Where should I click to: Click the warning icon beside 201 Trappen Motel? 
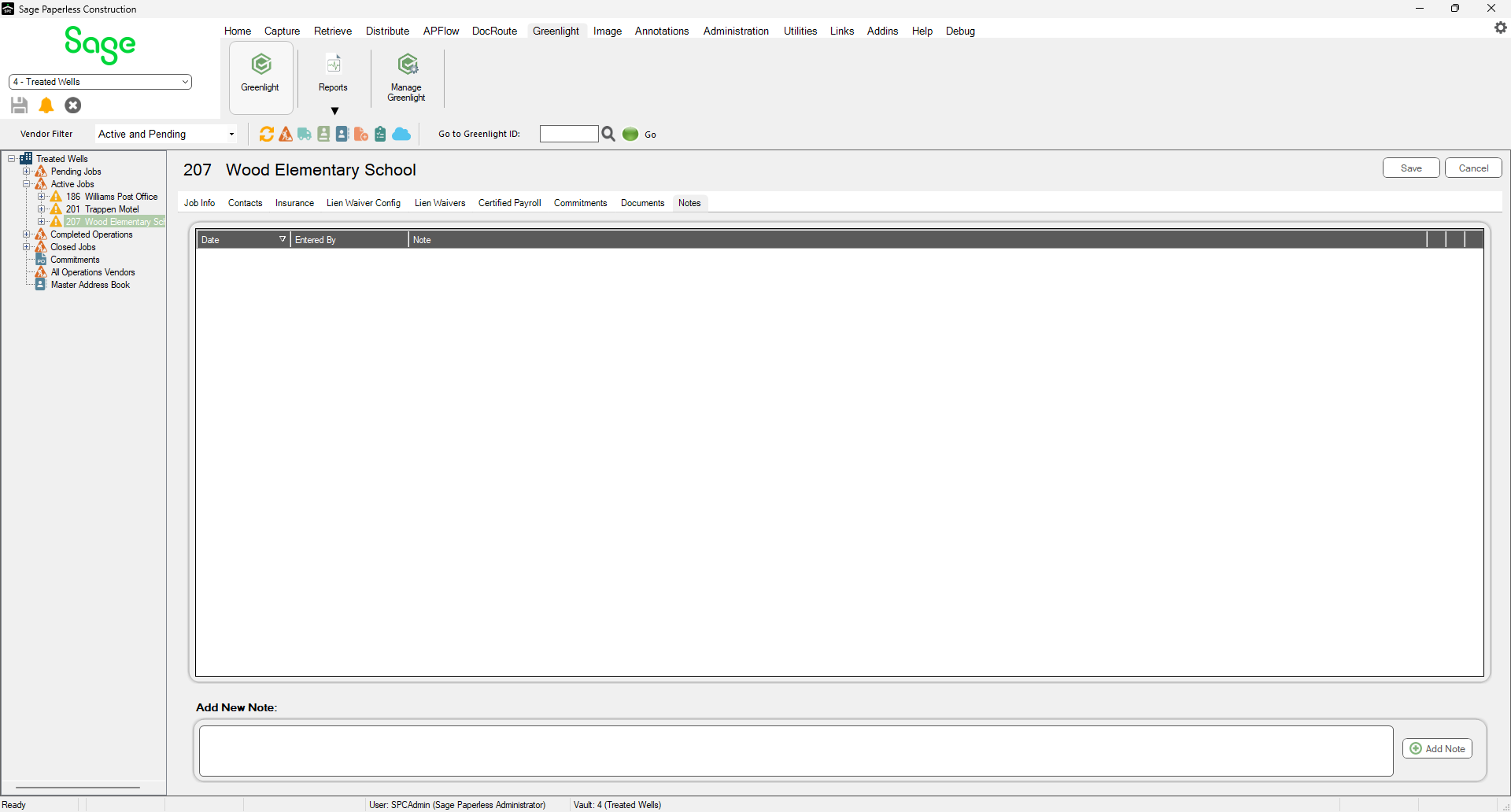click(x=56, y=209)
